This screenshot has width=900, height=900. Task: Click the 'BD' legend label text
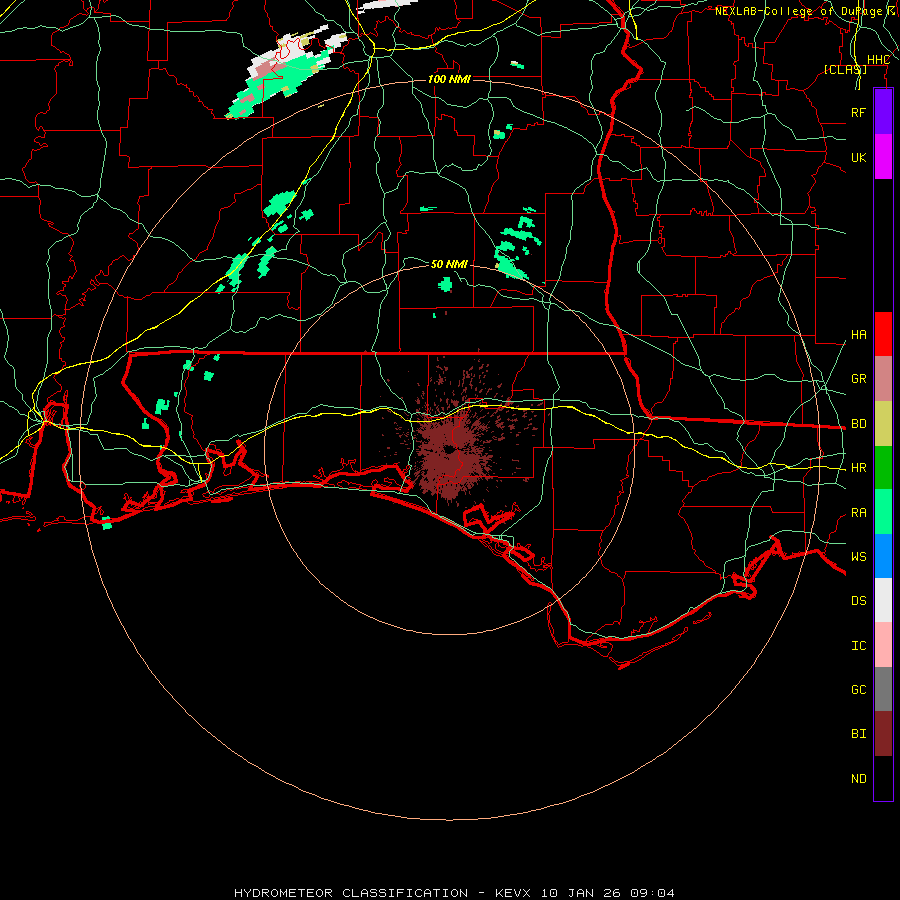[858, 424]
